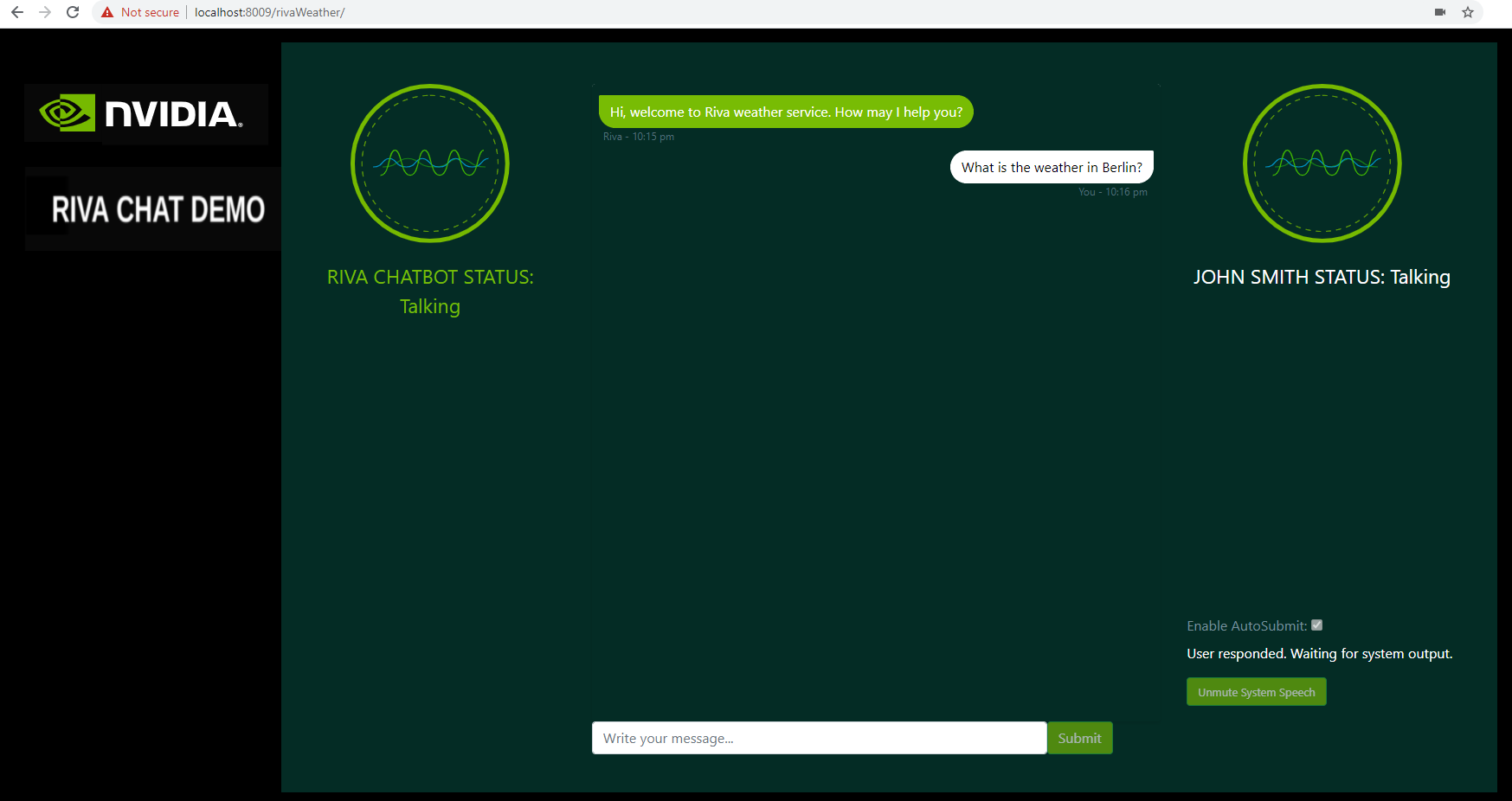Viewport: 1512px width, 801px height.
Task: Click the camera icon in the address bar
Action: [x=1440, y=12]
